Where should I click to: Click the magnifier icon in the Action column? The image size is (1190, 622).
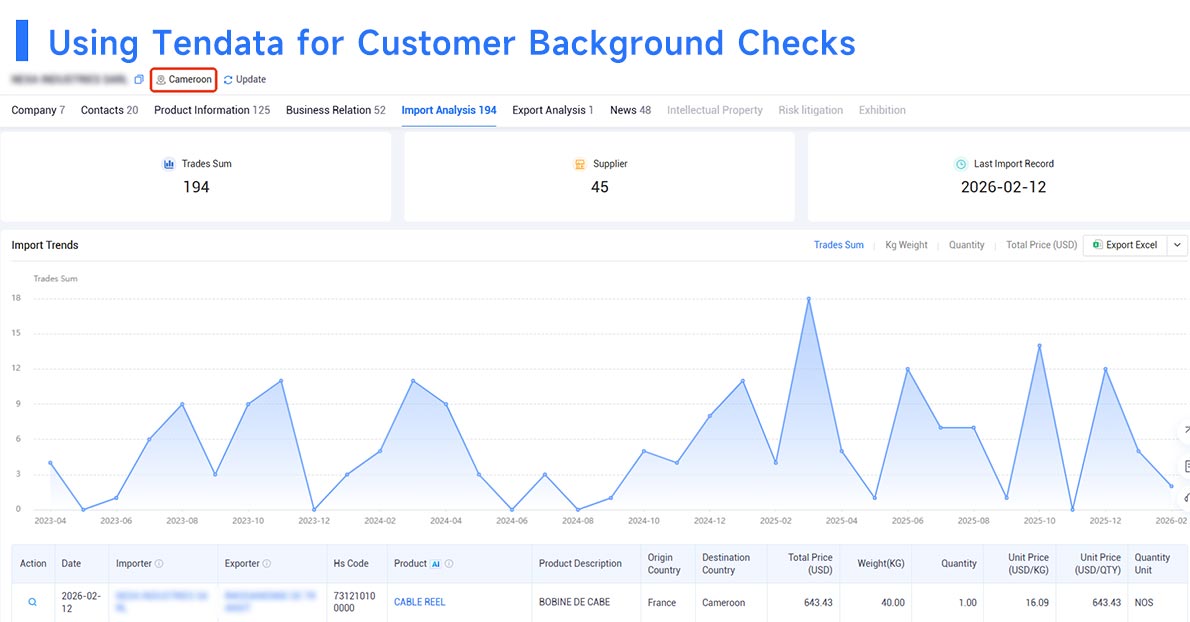pyautogui.click(x=33, y=602)
